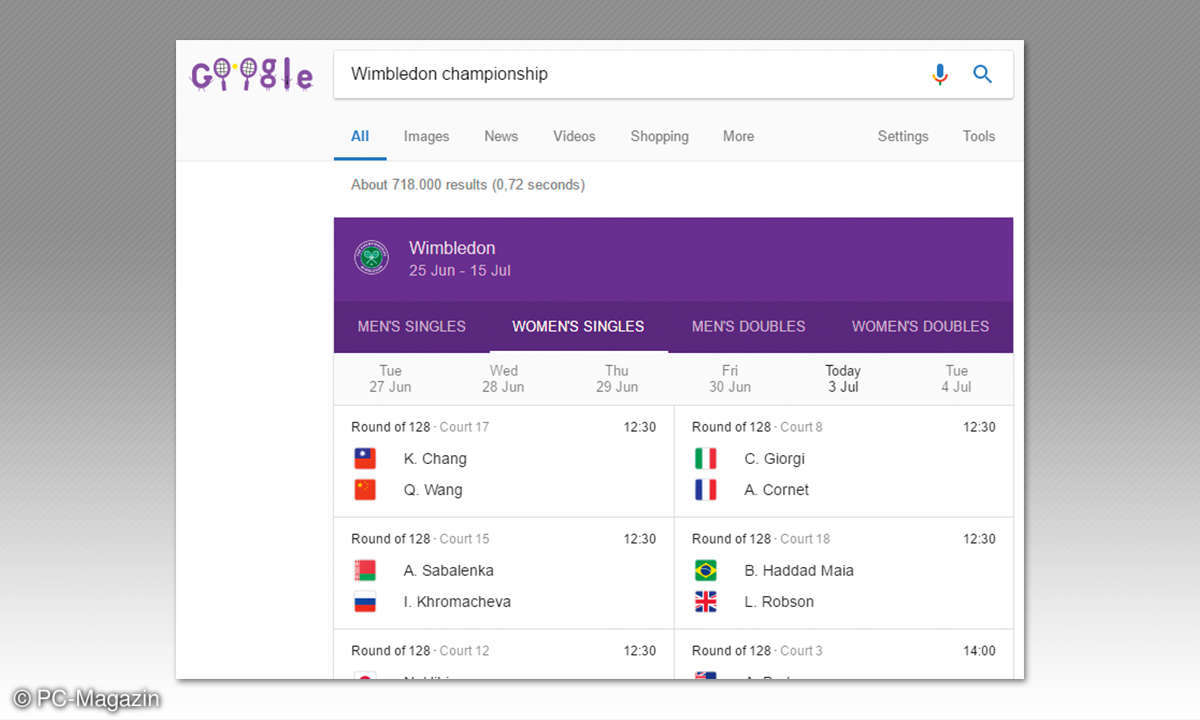This screenshot has height=720, width=1200.
Task: Click the Court 3 match header
Action: [x=757, y=651]
